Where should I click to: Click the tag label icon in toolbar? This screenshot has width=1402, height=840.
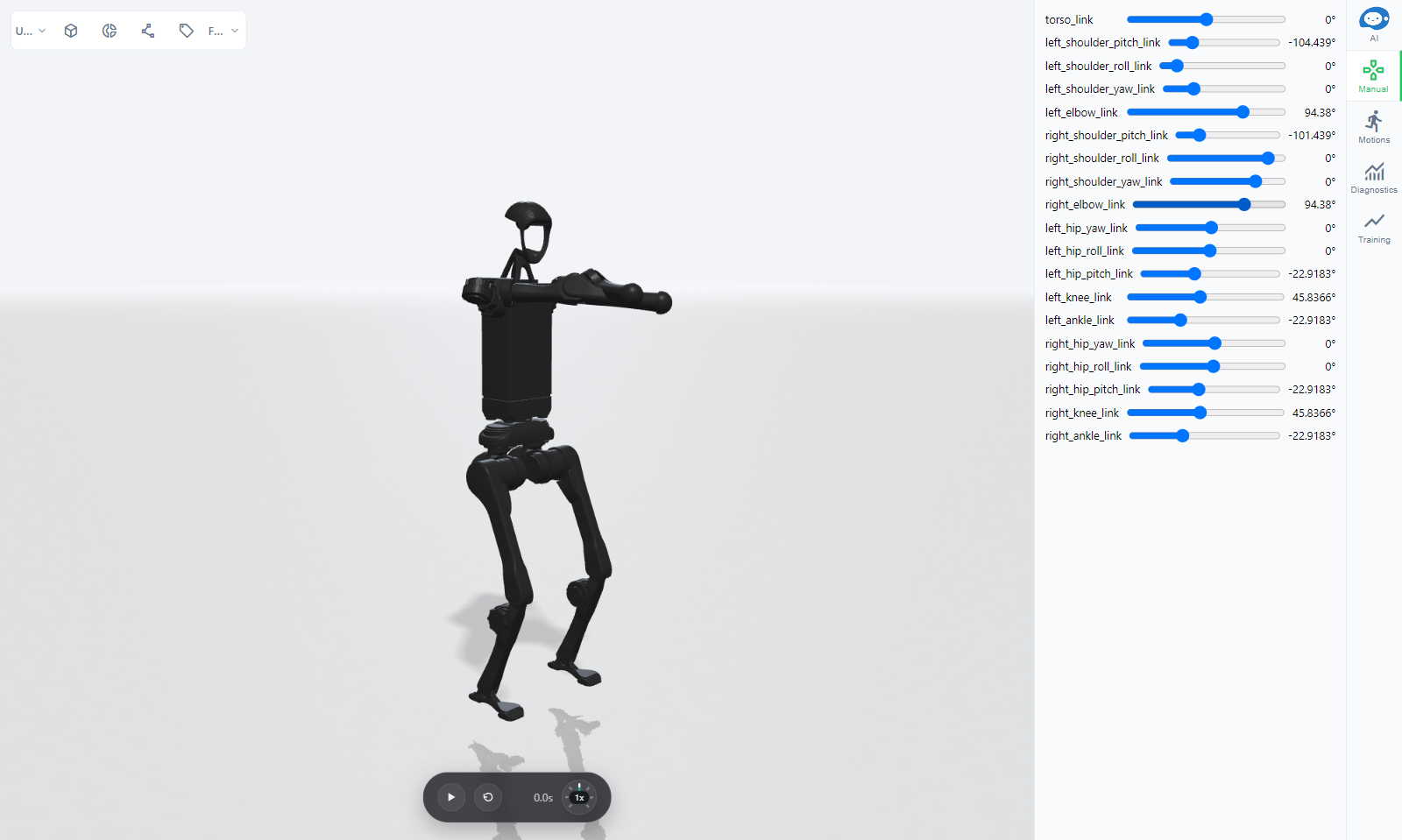coord(187,31)
